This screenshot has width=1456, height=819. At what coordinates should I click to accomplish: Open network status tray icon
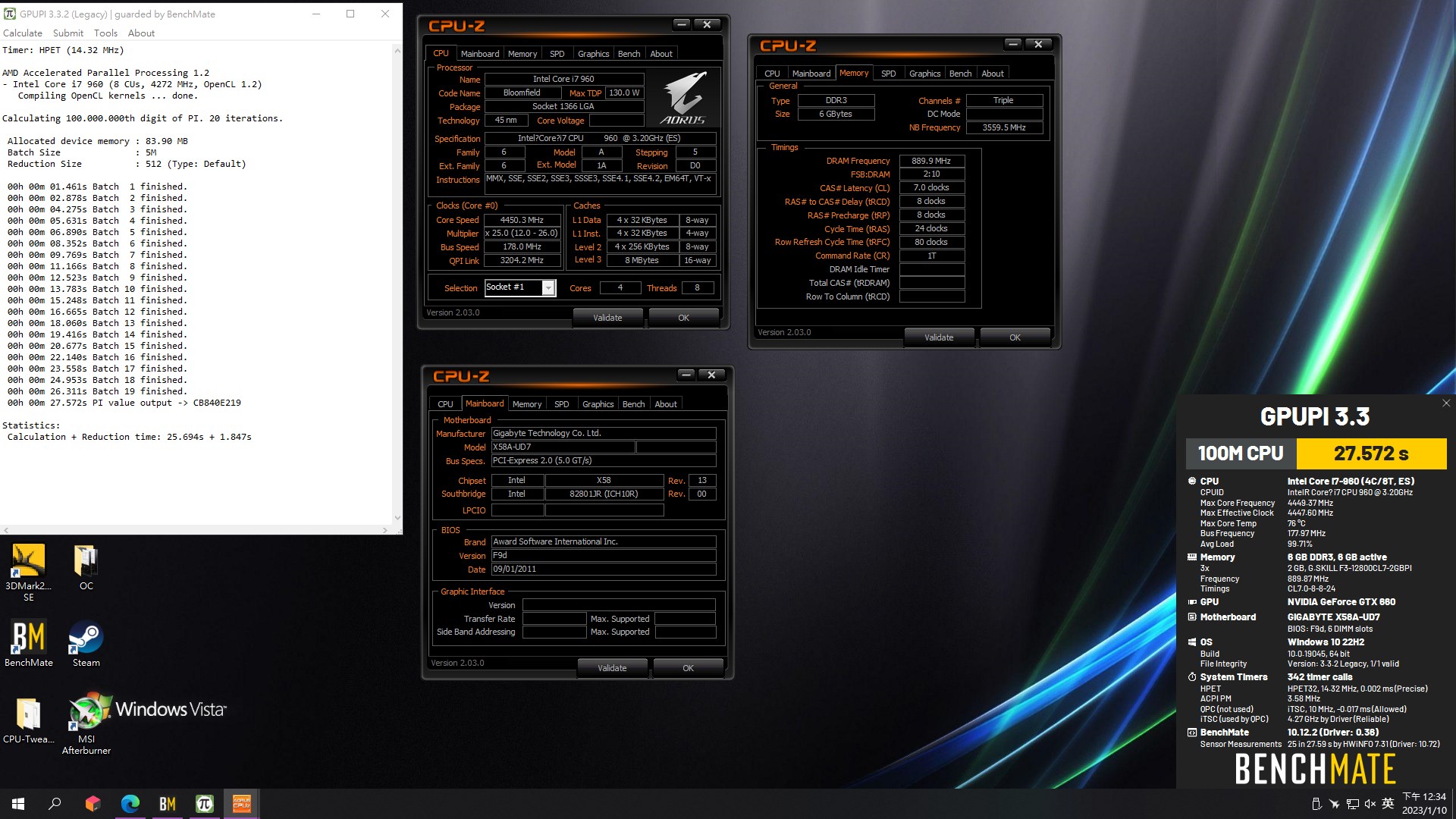tap(1353, 804)
